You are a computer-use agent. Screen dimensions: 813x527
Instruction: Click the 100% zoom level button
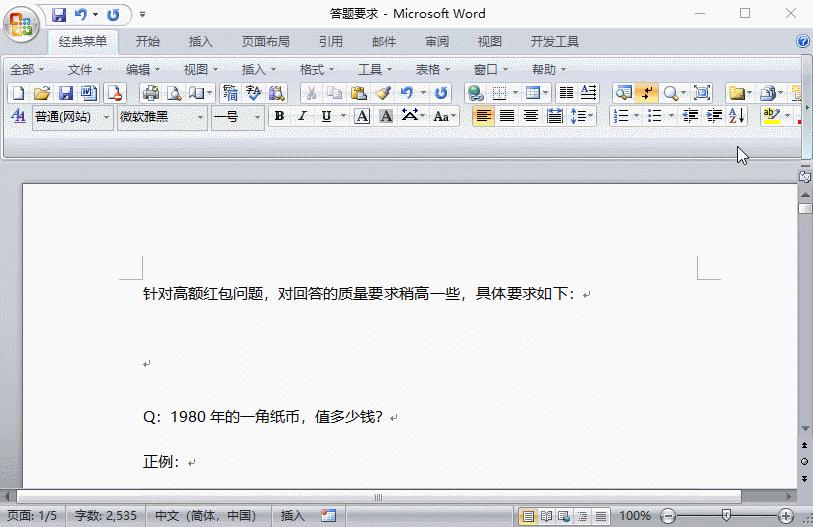point(635,516)
